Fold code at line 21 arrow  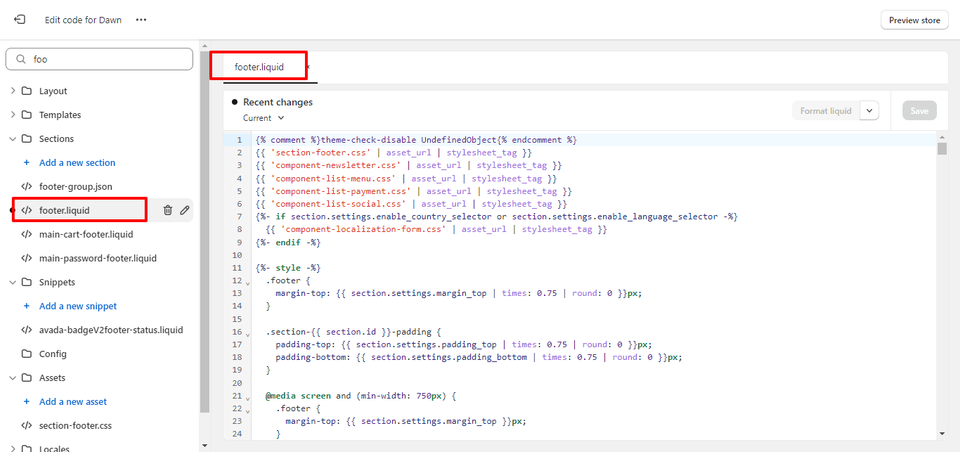[x=247, y=398]
